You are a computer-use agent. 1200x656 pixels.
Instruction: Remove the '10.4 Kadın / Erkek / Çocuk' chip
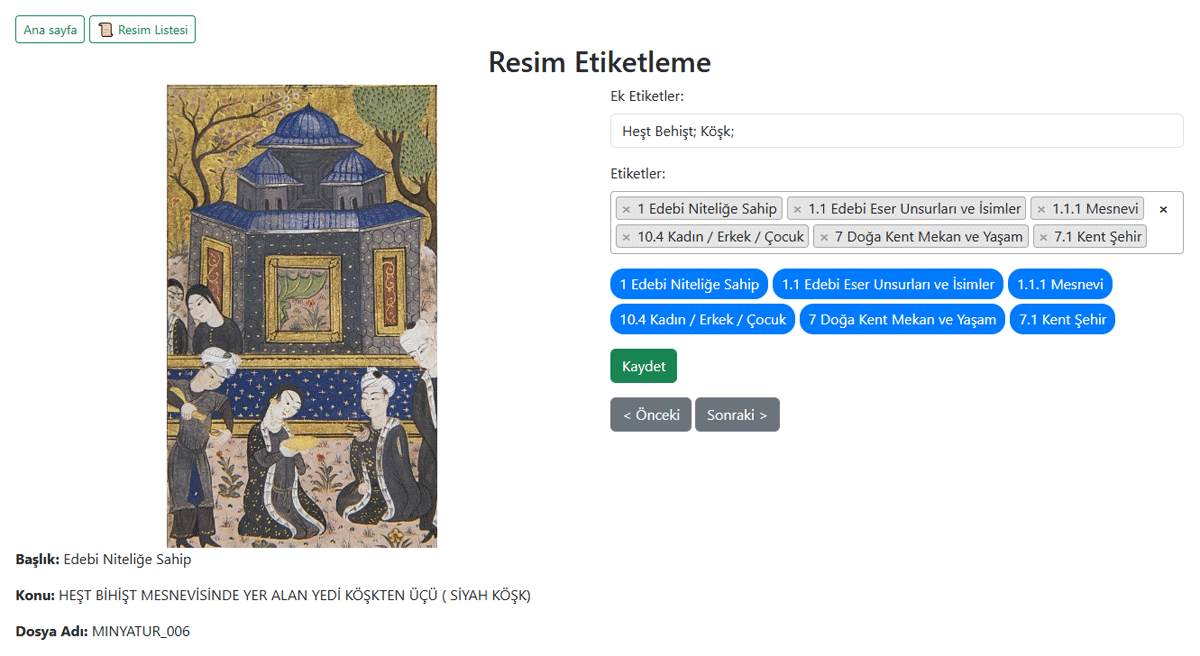[626, 237]
